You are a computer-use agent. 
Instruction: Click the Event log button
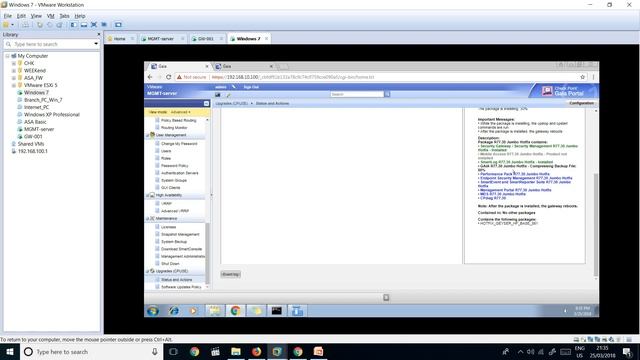coord(231,274)
